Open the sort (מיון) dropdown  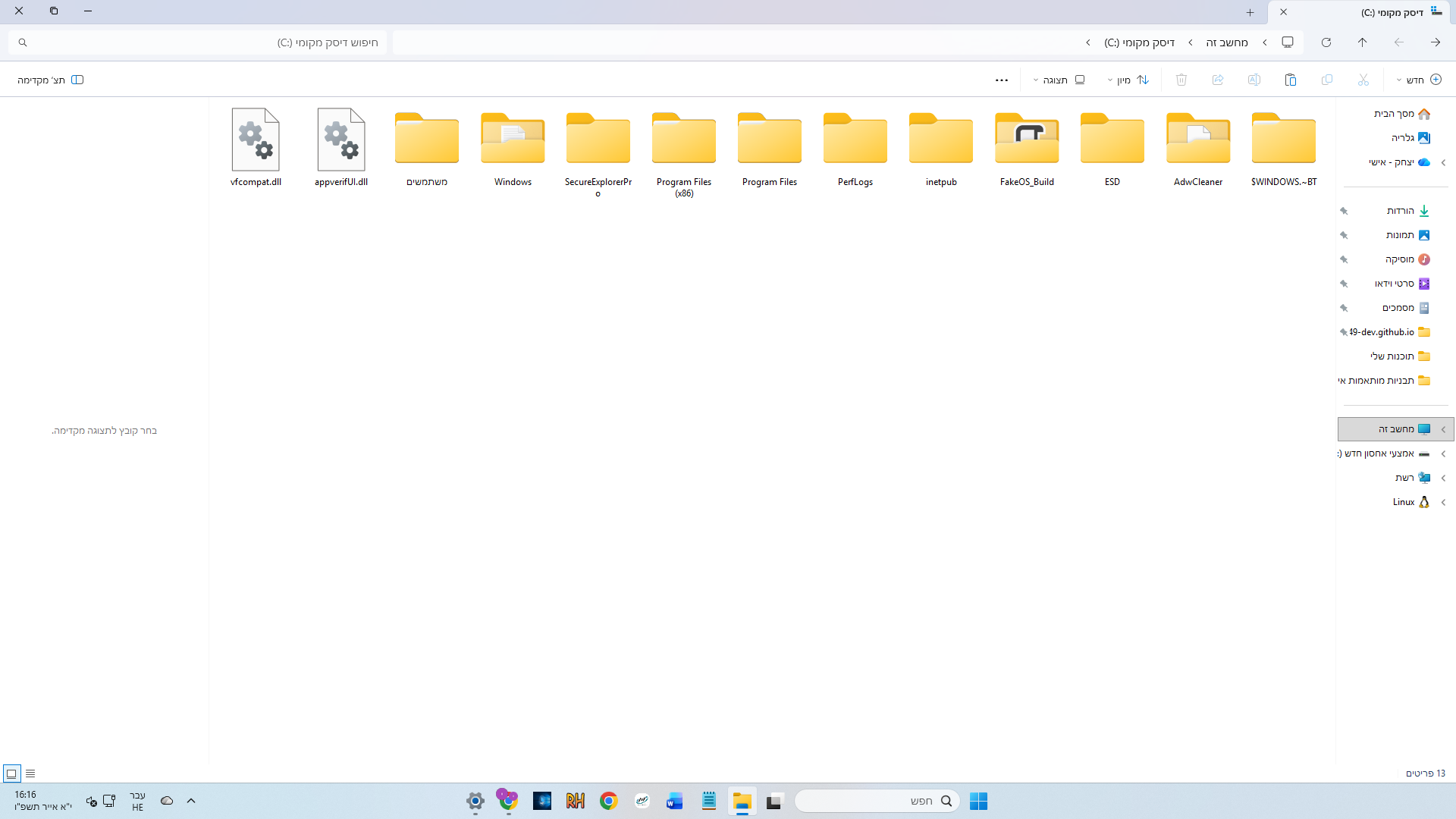(1128, 80)
